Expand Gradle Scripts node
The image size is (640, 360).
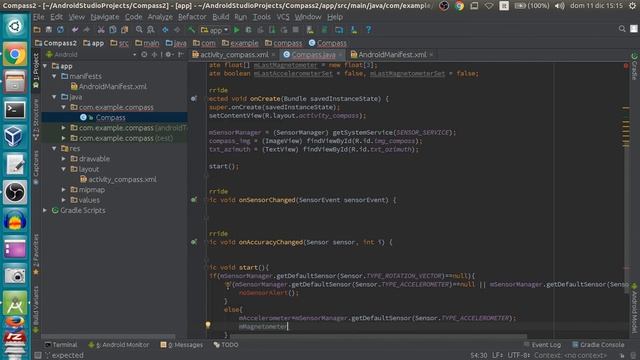coord(45,210)
